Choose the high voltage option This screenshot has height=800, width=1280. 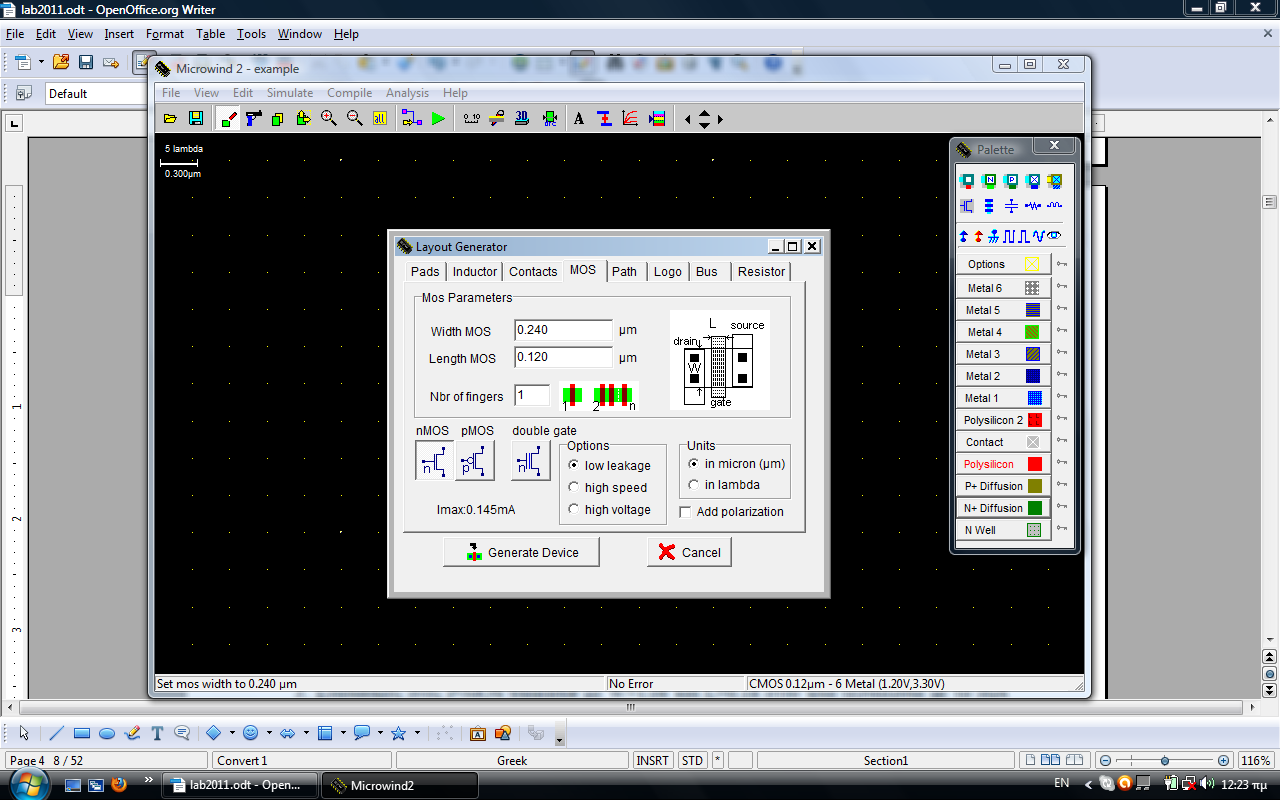609,509
